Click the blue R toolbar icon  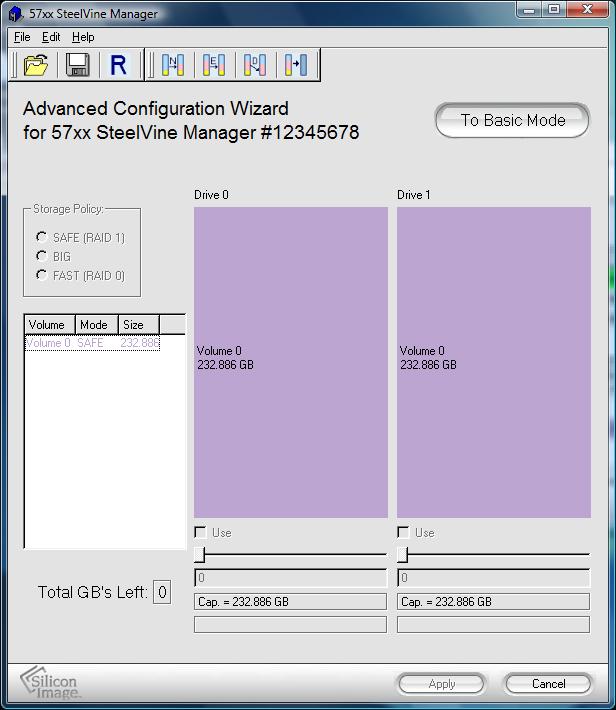[x=119, y=65]
